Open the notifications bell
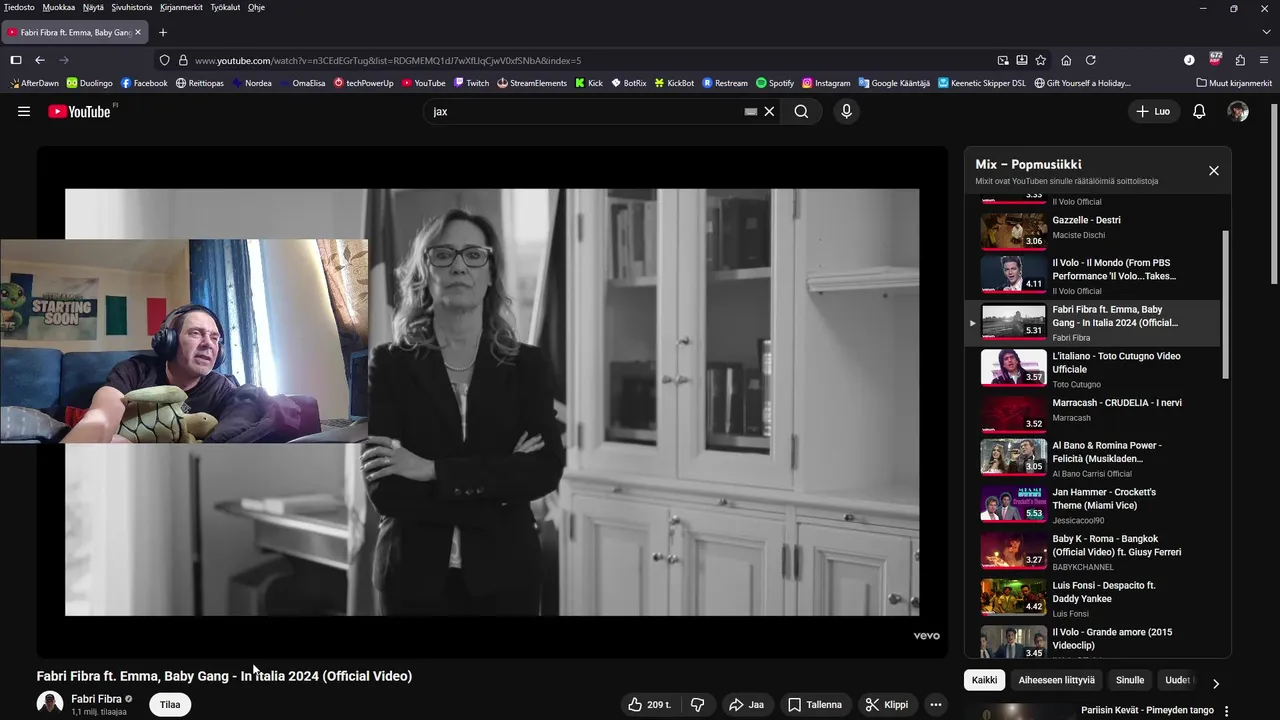This screenshot has height=720, width=1280. [x=1199, y=112]
